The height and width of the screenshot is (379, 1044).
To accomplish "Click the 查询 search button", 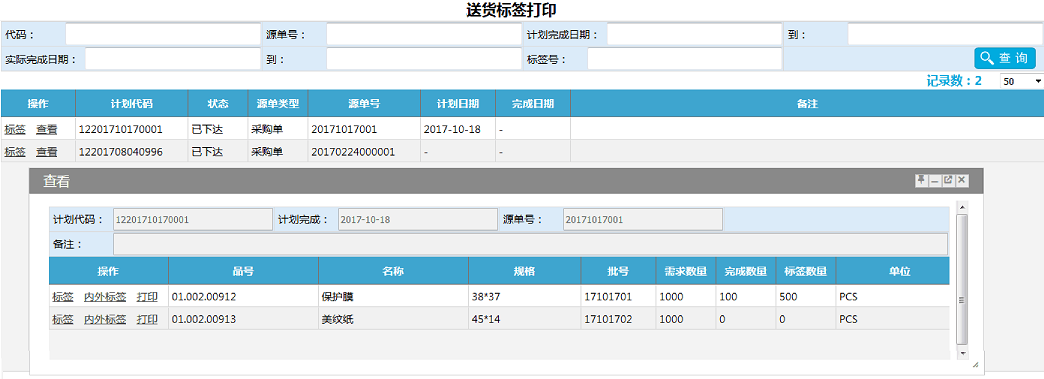I will (1005, 58).
